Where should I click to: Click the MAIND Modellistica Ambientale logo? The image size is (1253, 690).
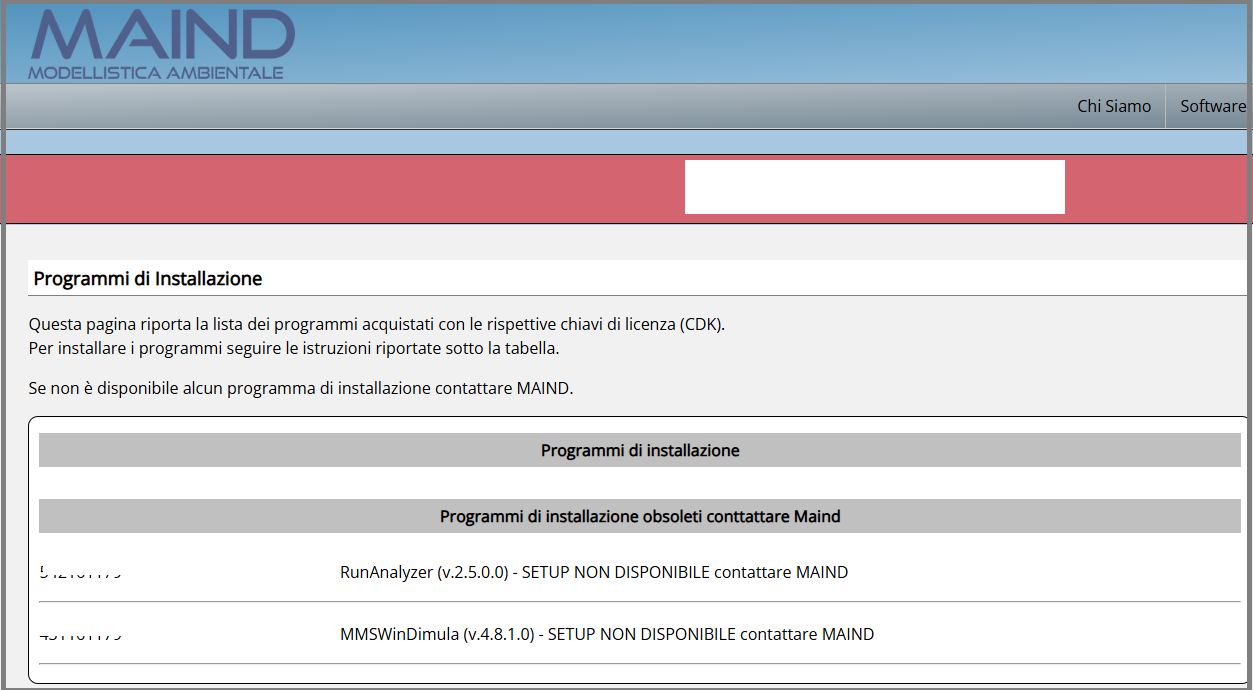point(162,45)
